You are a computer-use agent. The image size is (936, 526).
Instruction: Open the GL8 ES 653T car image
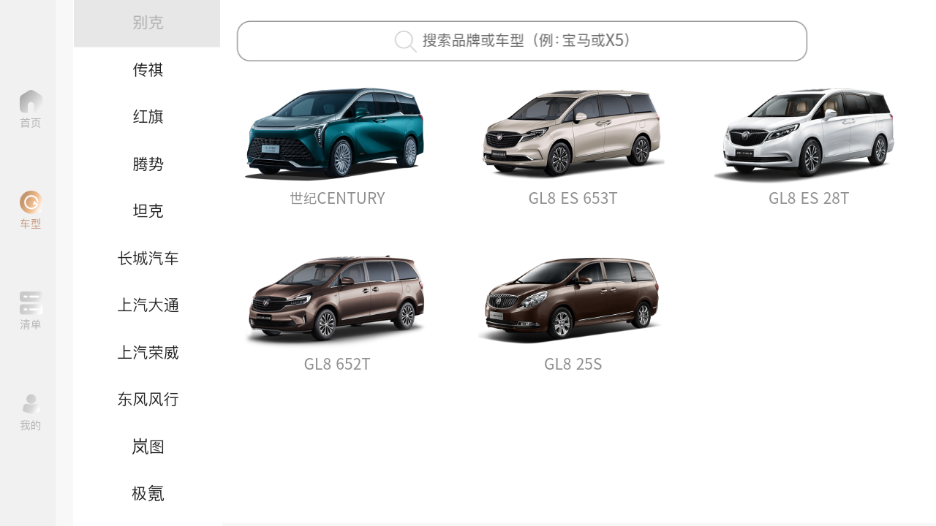coord(572,133)
